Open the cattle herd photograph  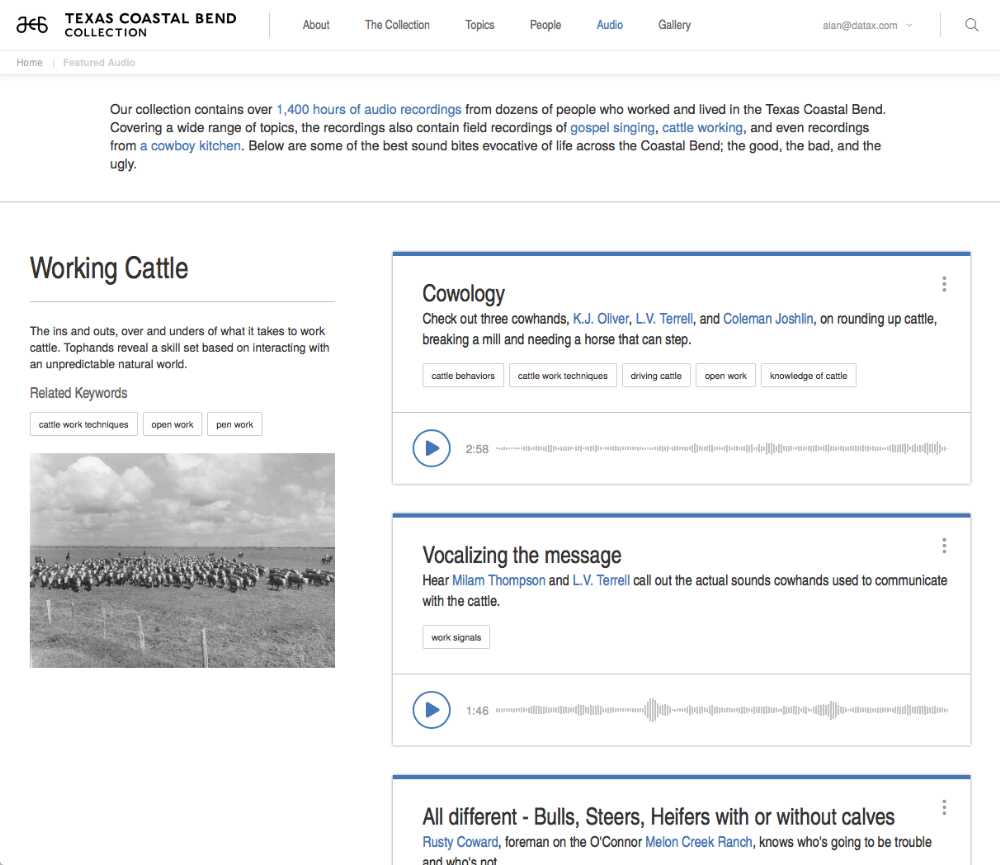pos(182,560)
